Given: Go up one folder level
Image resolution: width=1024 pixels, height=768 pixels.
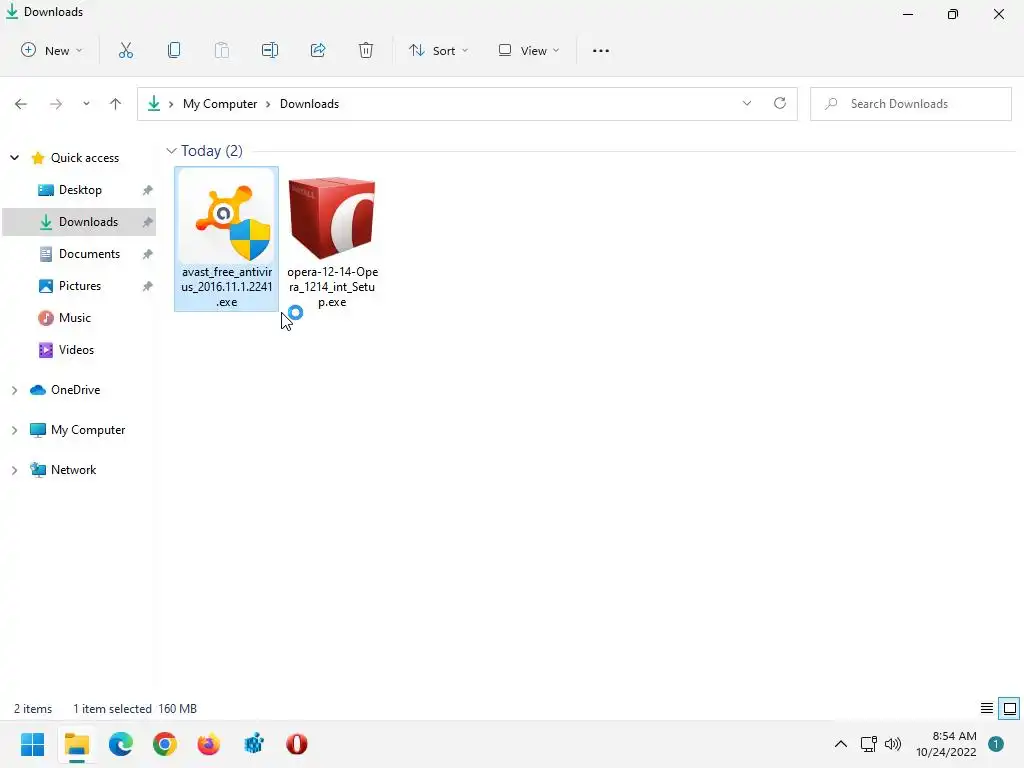Looking at the screenshot, I should [x=116, y=104].
